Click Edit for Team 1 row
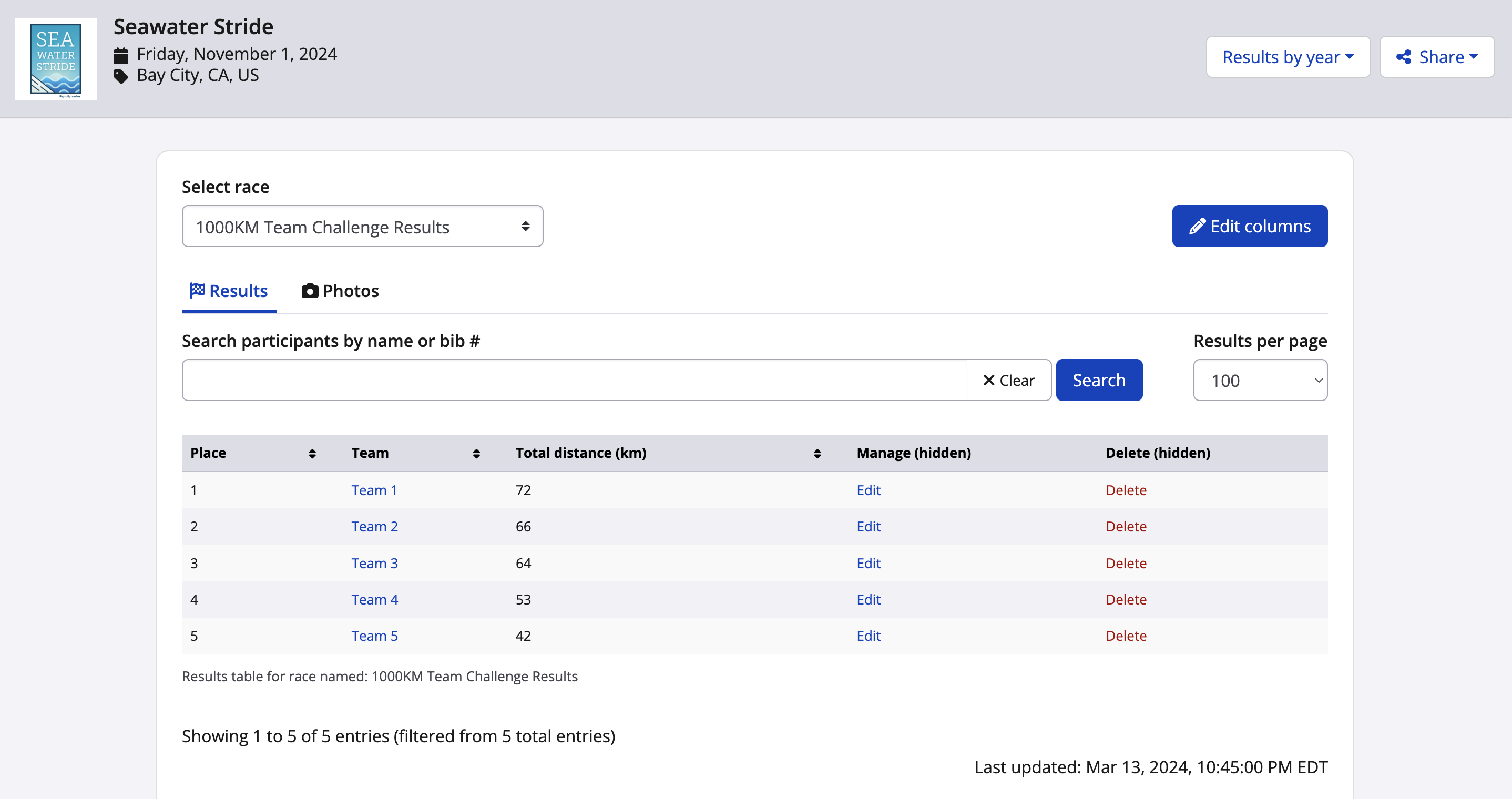This screenshot has height=799, width=1512. 868,490
